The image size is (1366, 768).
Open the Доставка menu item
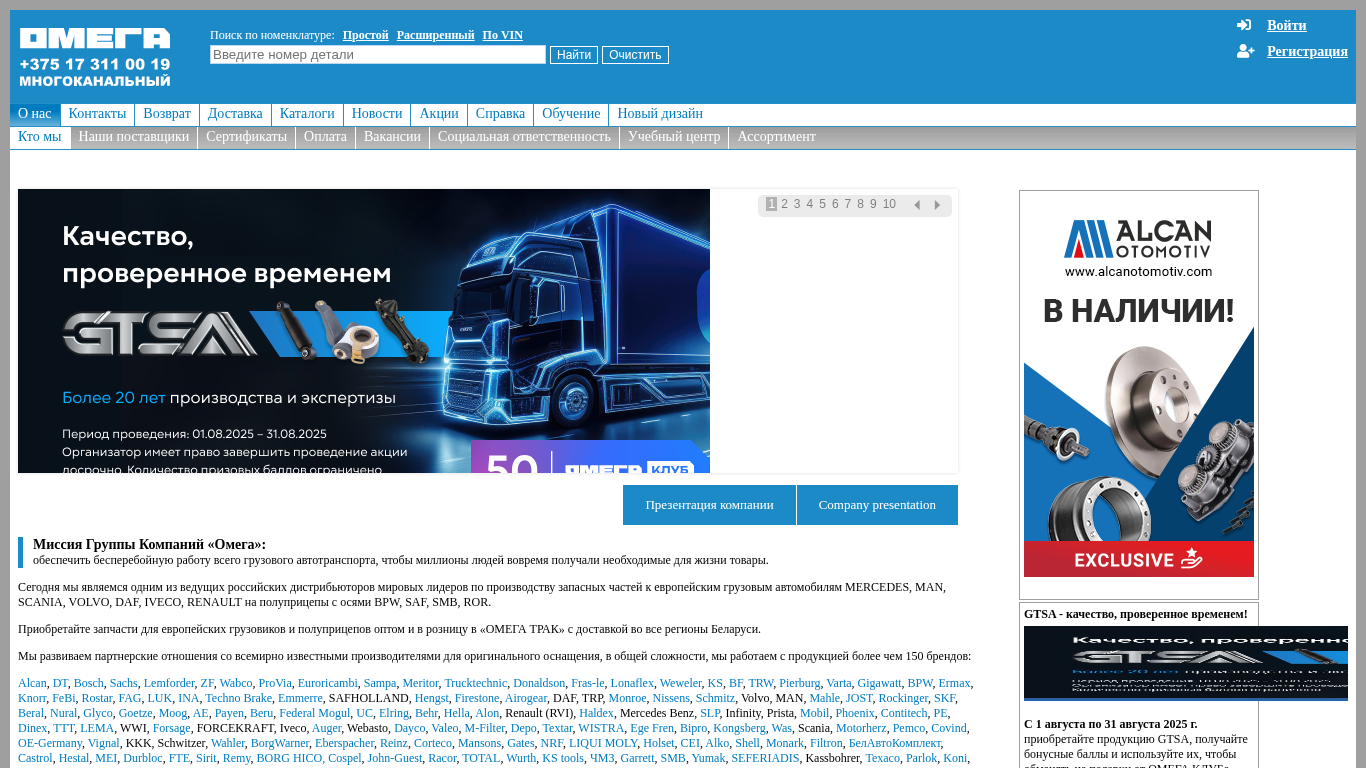pos(235,114)
